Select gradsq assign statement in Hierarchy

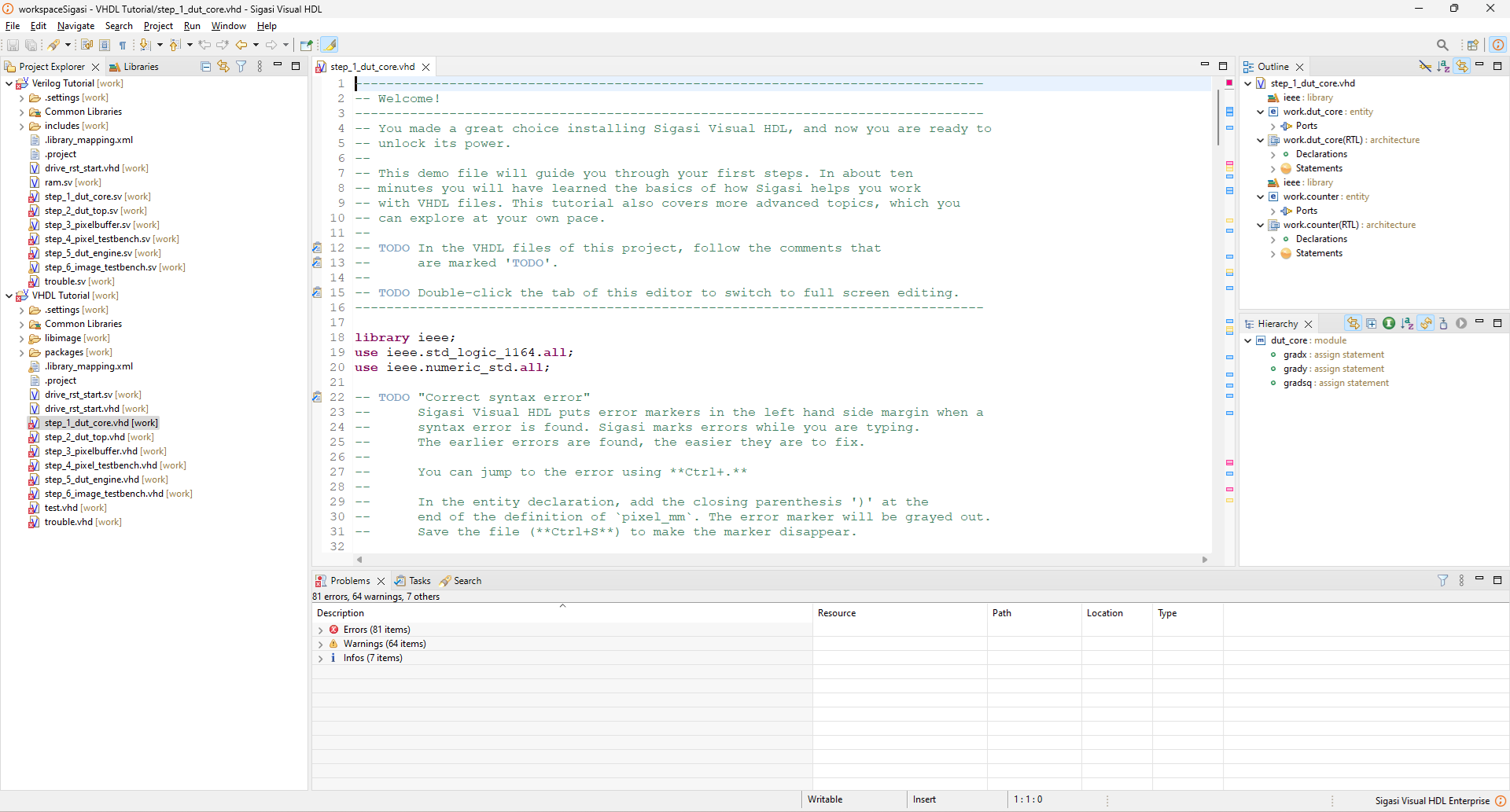click(x=1329, y=383)
